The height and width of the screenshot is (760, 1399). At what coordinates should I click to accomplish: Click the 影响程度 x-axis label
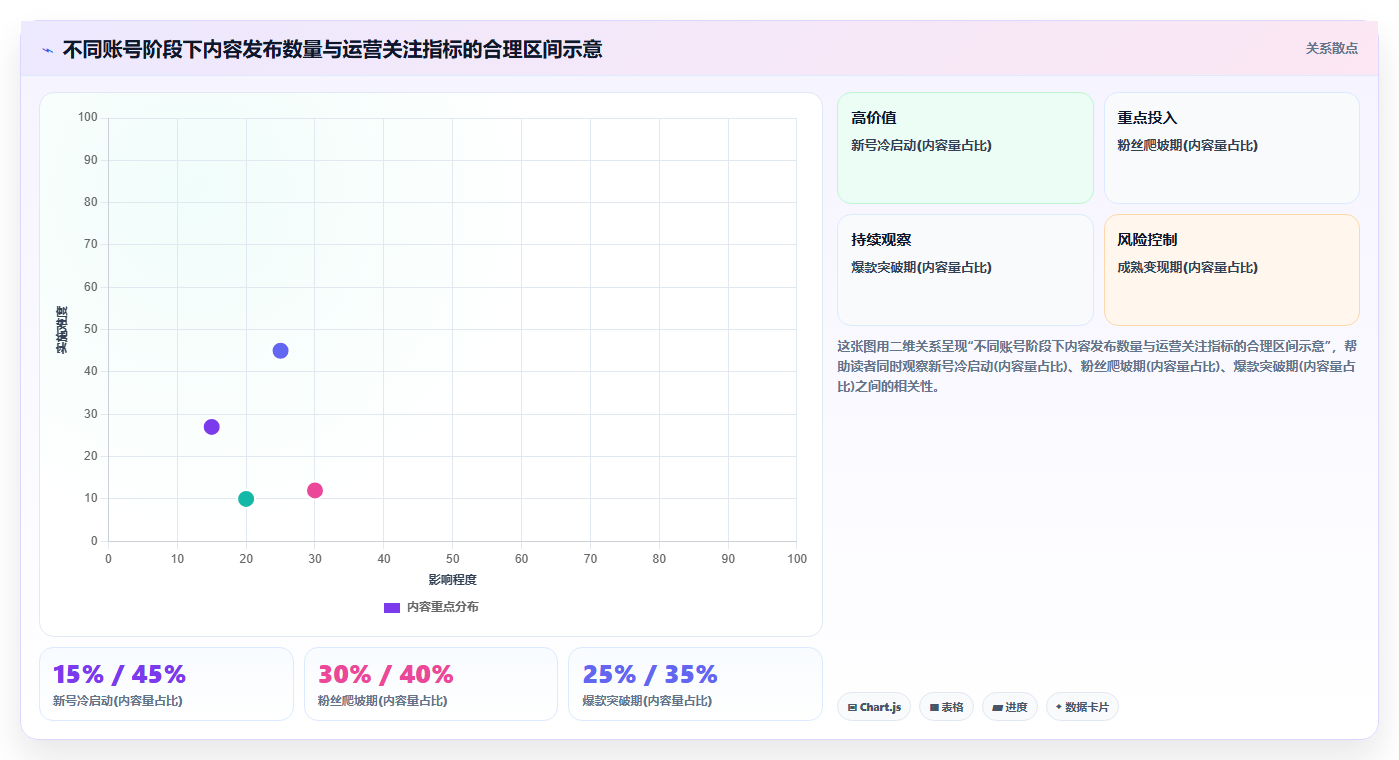pos(452,579)
